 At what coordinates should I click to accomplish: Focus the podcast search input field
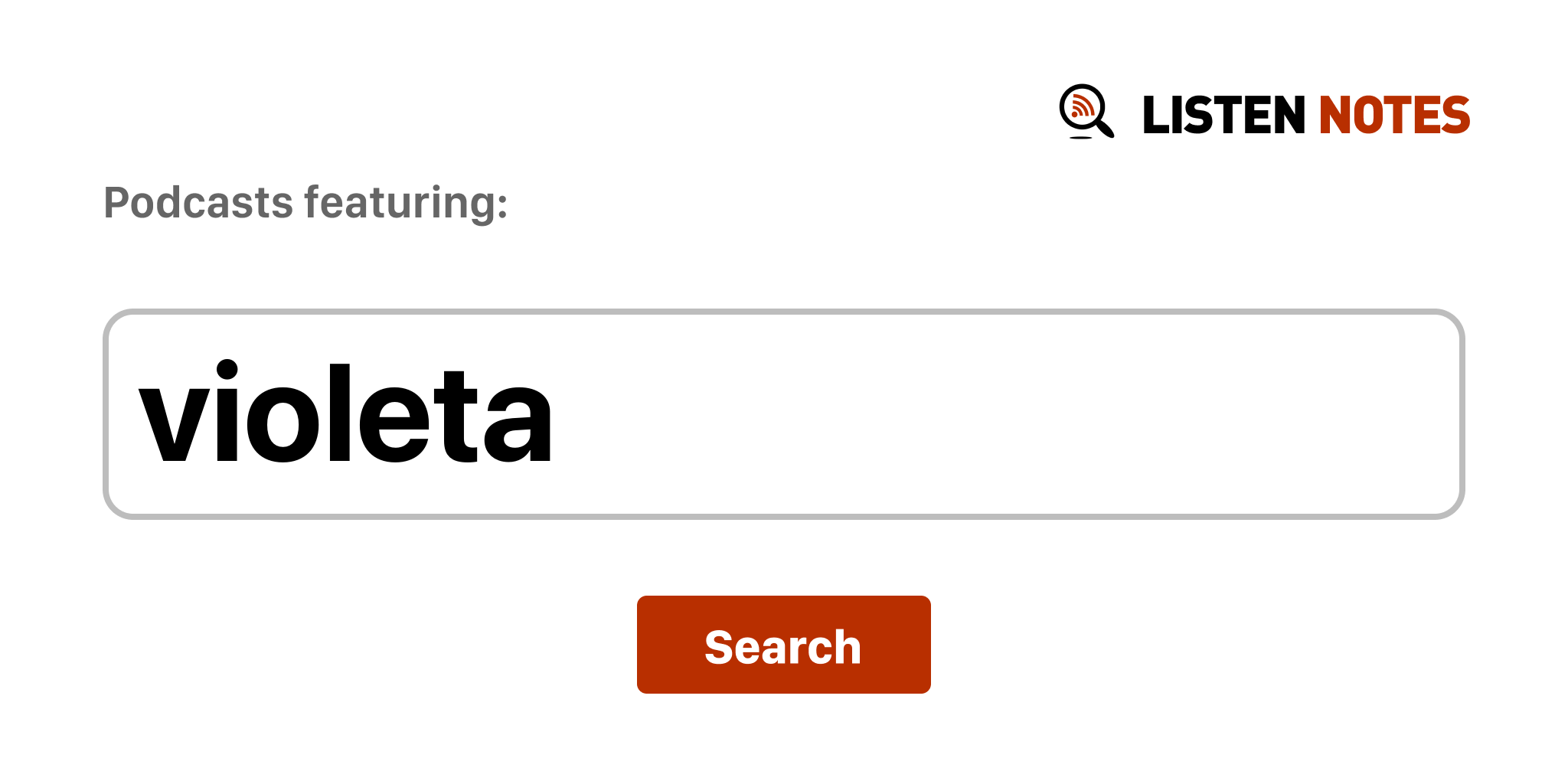783,414
